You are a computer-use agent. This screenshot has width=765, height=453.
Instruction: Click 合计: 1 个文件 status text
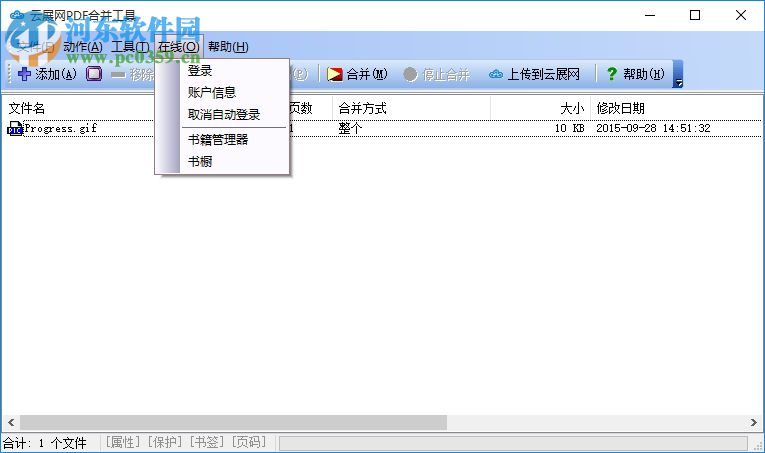tap(45, 443)
